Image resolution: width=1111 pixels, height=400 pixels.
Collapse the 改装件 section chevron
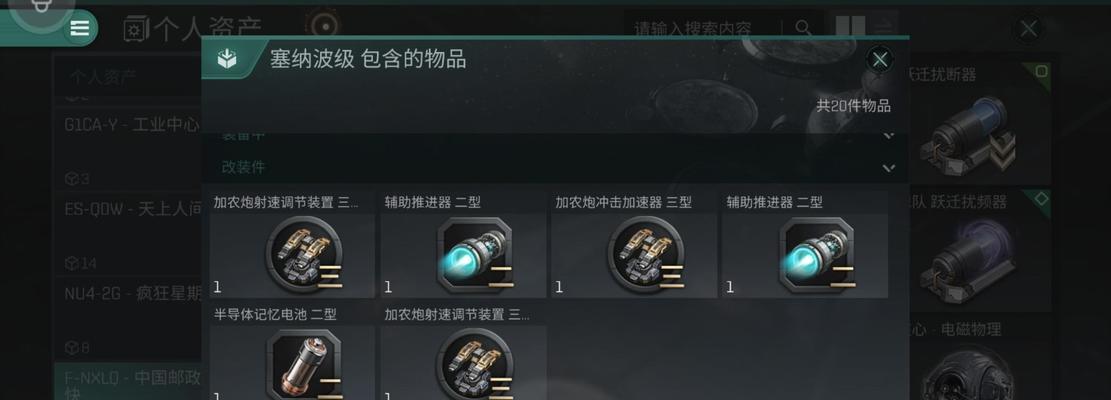coord(889,168)
